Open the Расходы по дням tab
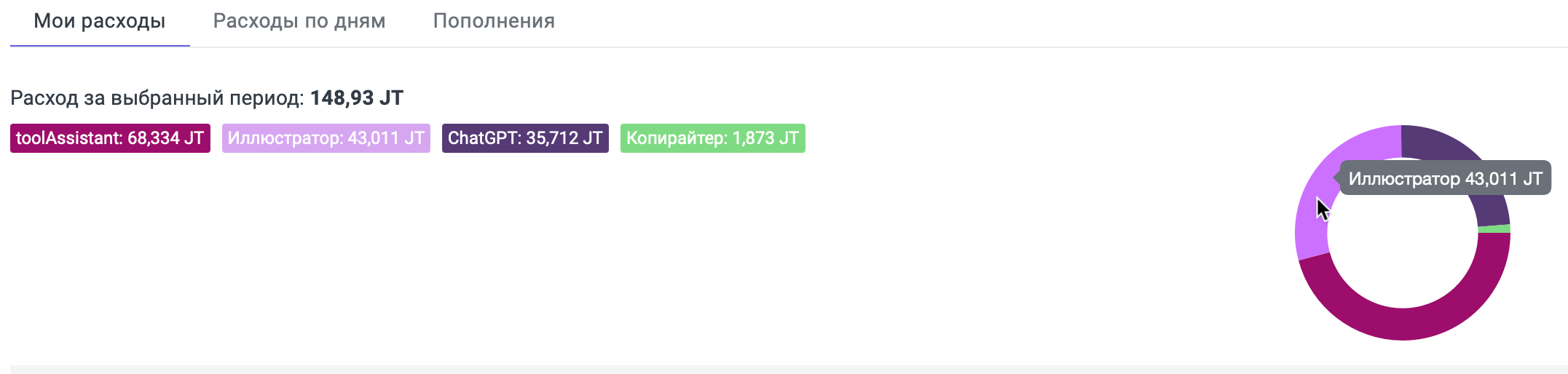This screenshot has width=1568, height=374. [x=299, y=21]
